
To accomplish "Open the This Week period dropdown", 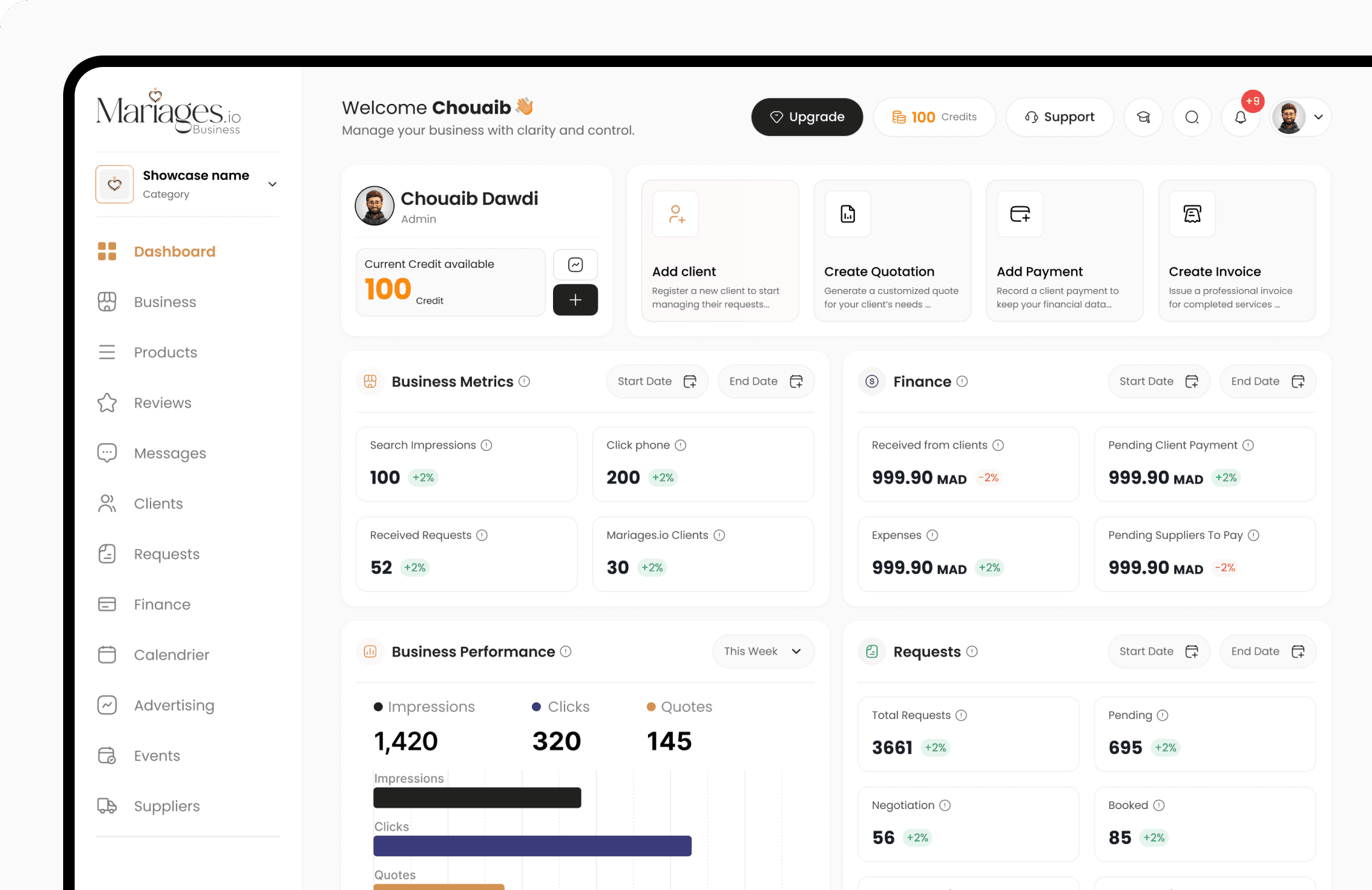I will point(763,651).
